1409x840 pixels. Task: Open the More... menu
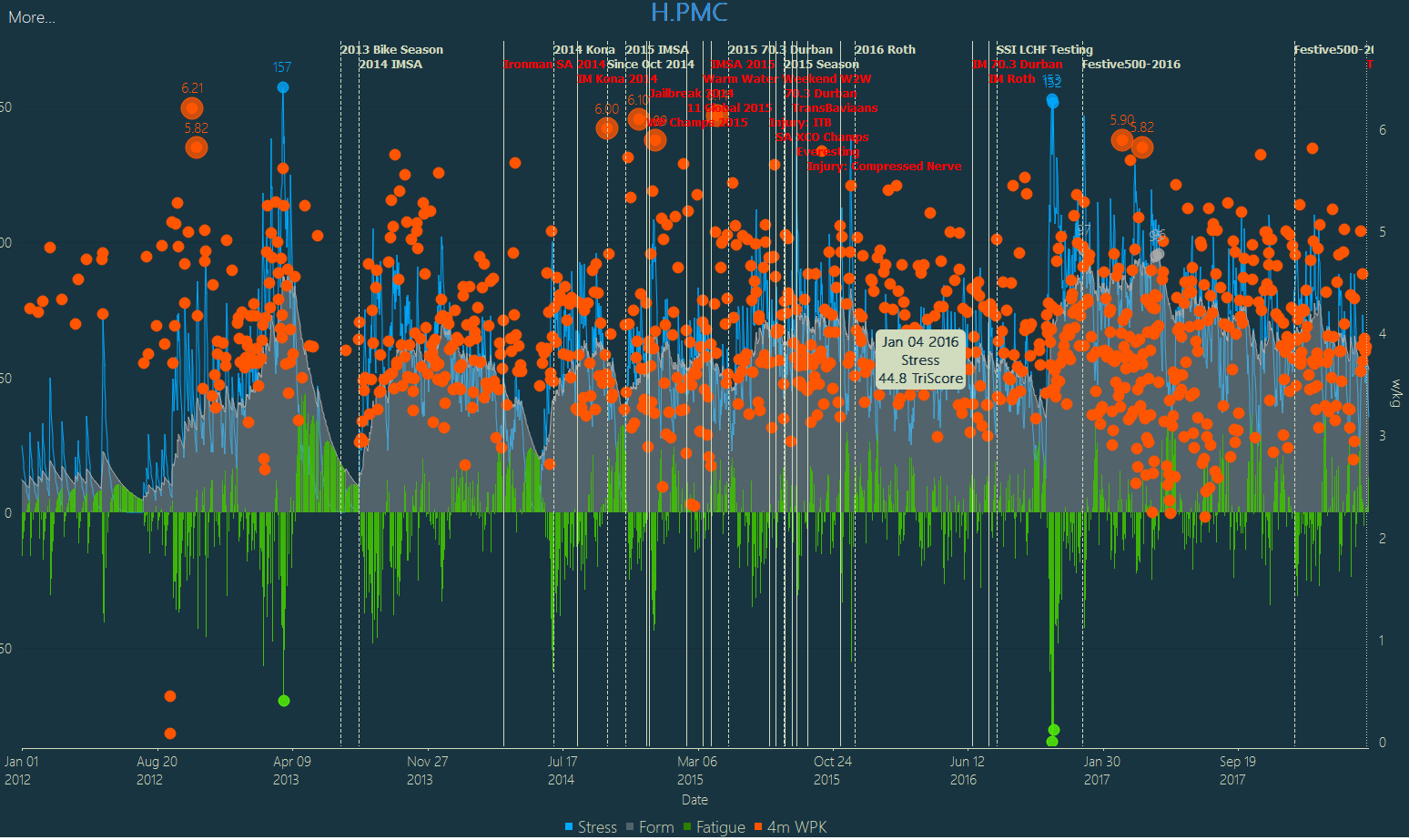pyautogui.click(x=32, y=17)
